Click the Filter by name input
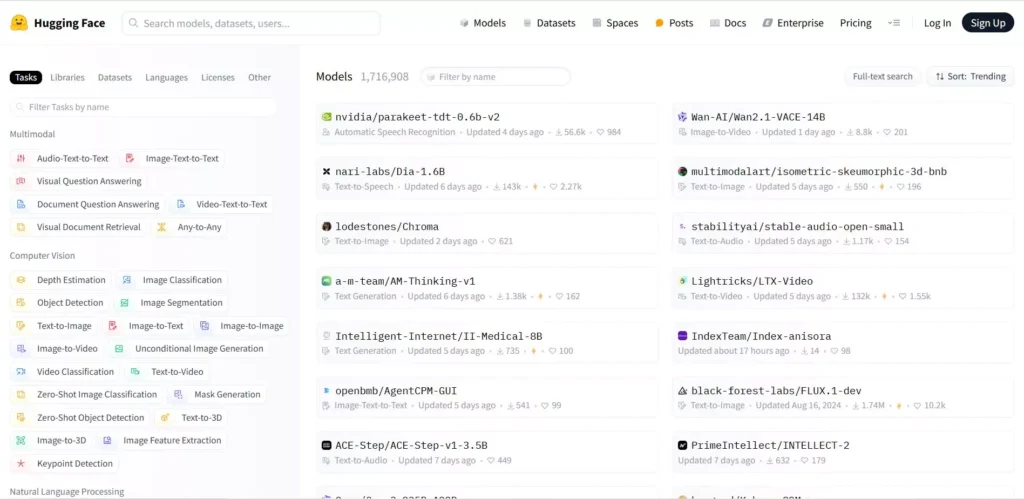Screen dimensions: 1024x499 tap(496, 76)
